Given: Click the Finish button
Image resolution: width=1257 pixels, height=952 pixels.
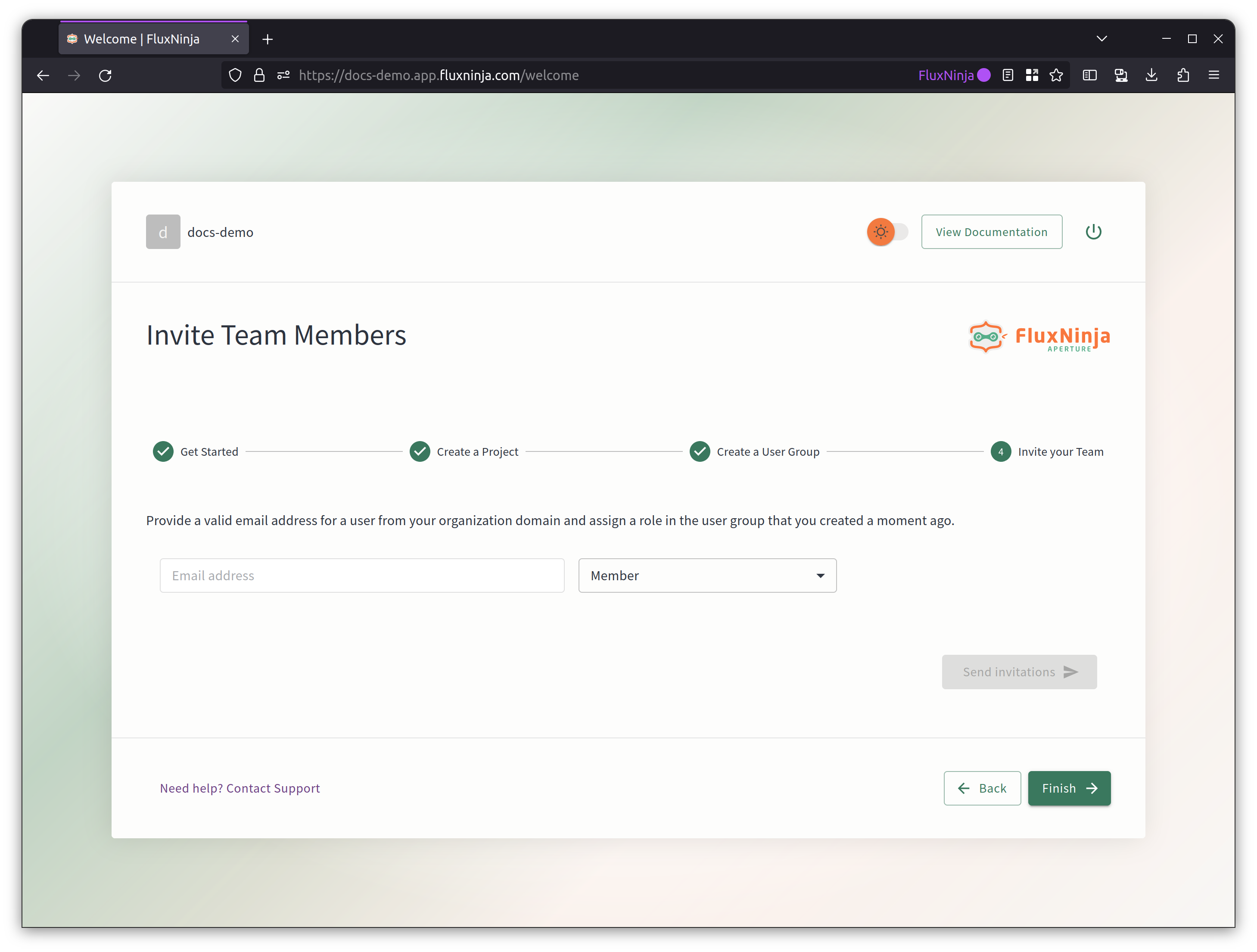Looking at the screenshot, I should click(1070, 788).
